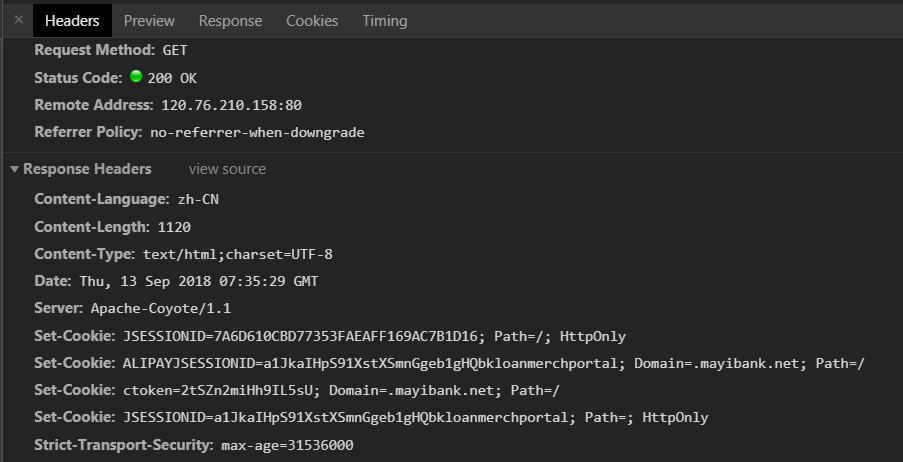This screenshot has height=462, width=903.
Task: Select the Cookies tab
Action: (312, 21)
